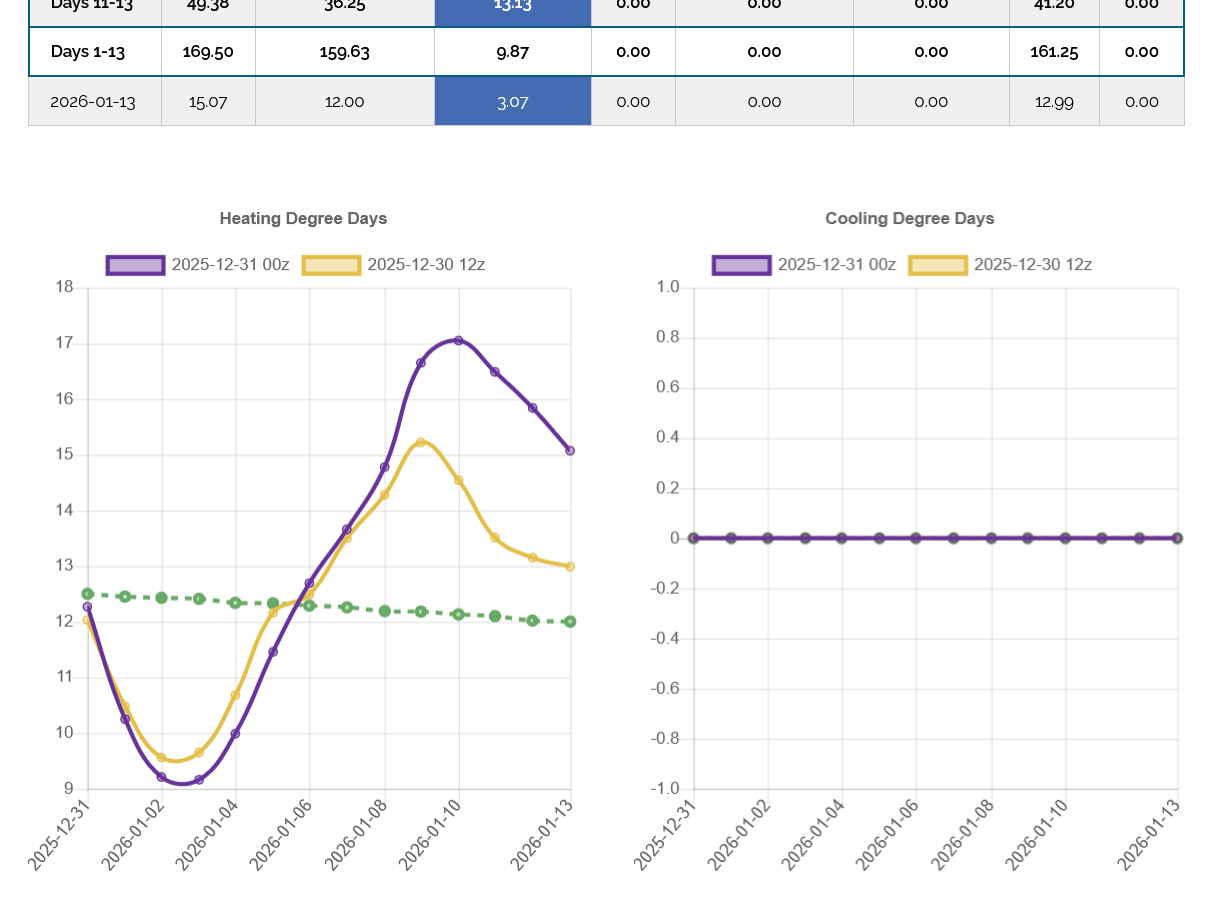Click yellow line's final point at 2026-01-13
Viewport: 1213px width, 901px height.
(570, 567)
